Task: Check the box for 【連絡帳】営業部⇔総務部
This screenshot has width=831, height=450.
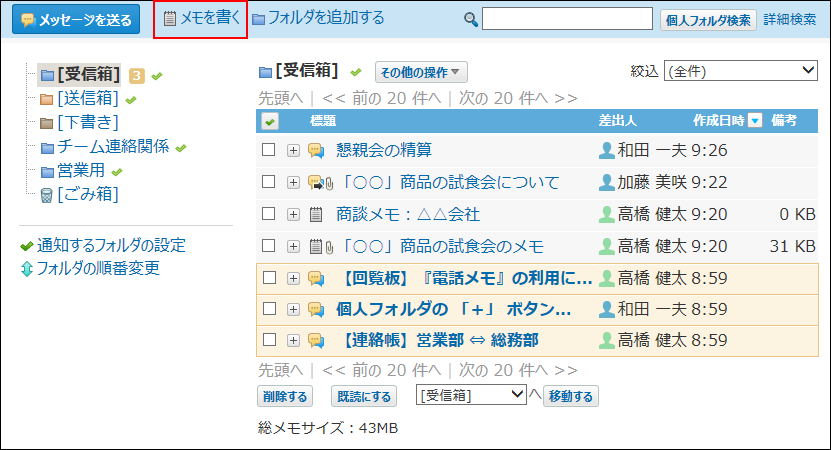Action: pyautogui.click(x=269, y=340)
